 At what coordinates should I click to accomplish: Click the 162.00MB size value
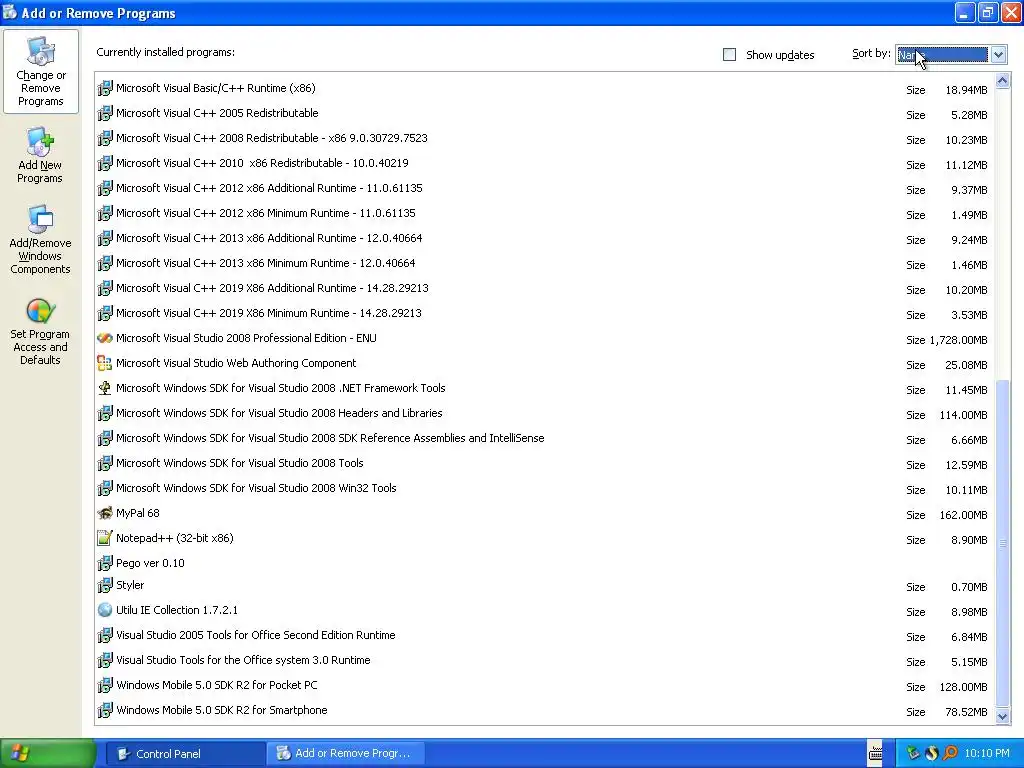[x=963, y=515]
